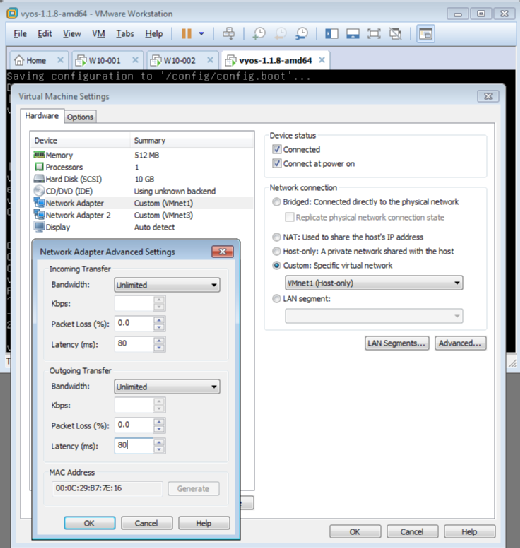Decrease outgoing Latency with down arrow
The image size is (520, 548).
[x=159, y=449]
